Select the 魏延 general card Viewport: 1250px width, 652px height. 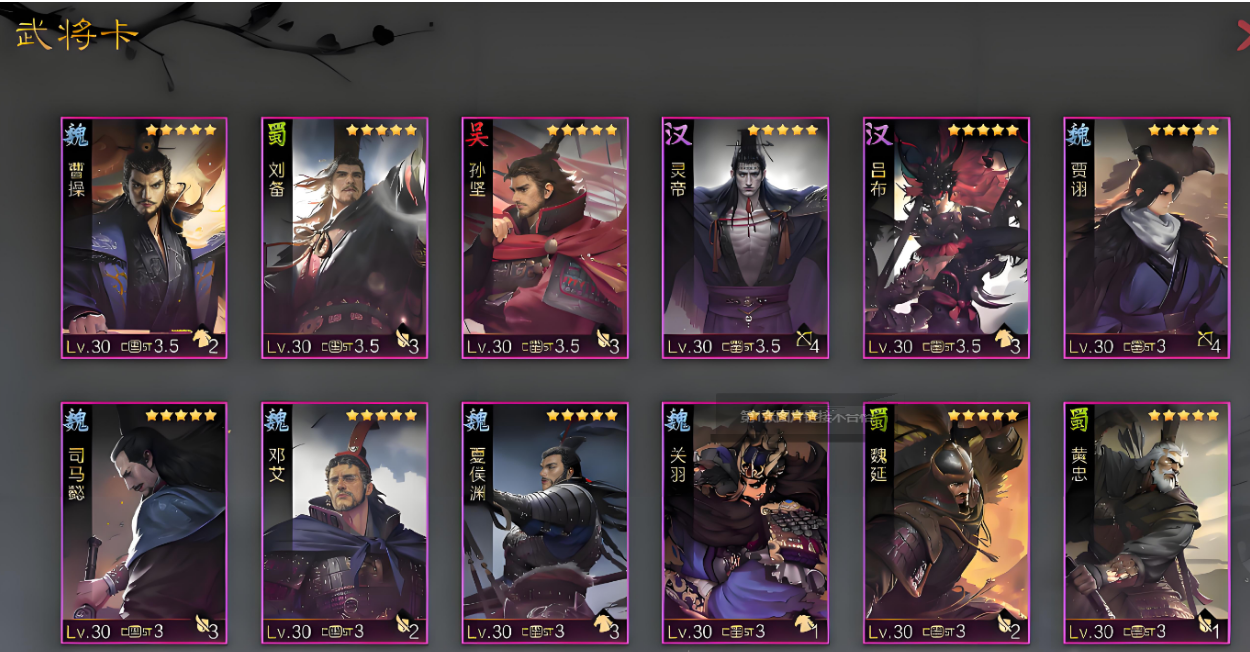946,523
